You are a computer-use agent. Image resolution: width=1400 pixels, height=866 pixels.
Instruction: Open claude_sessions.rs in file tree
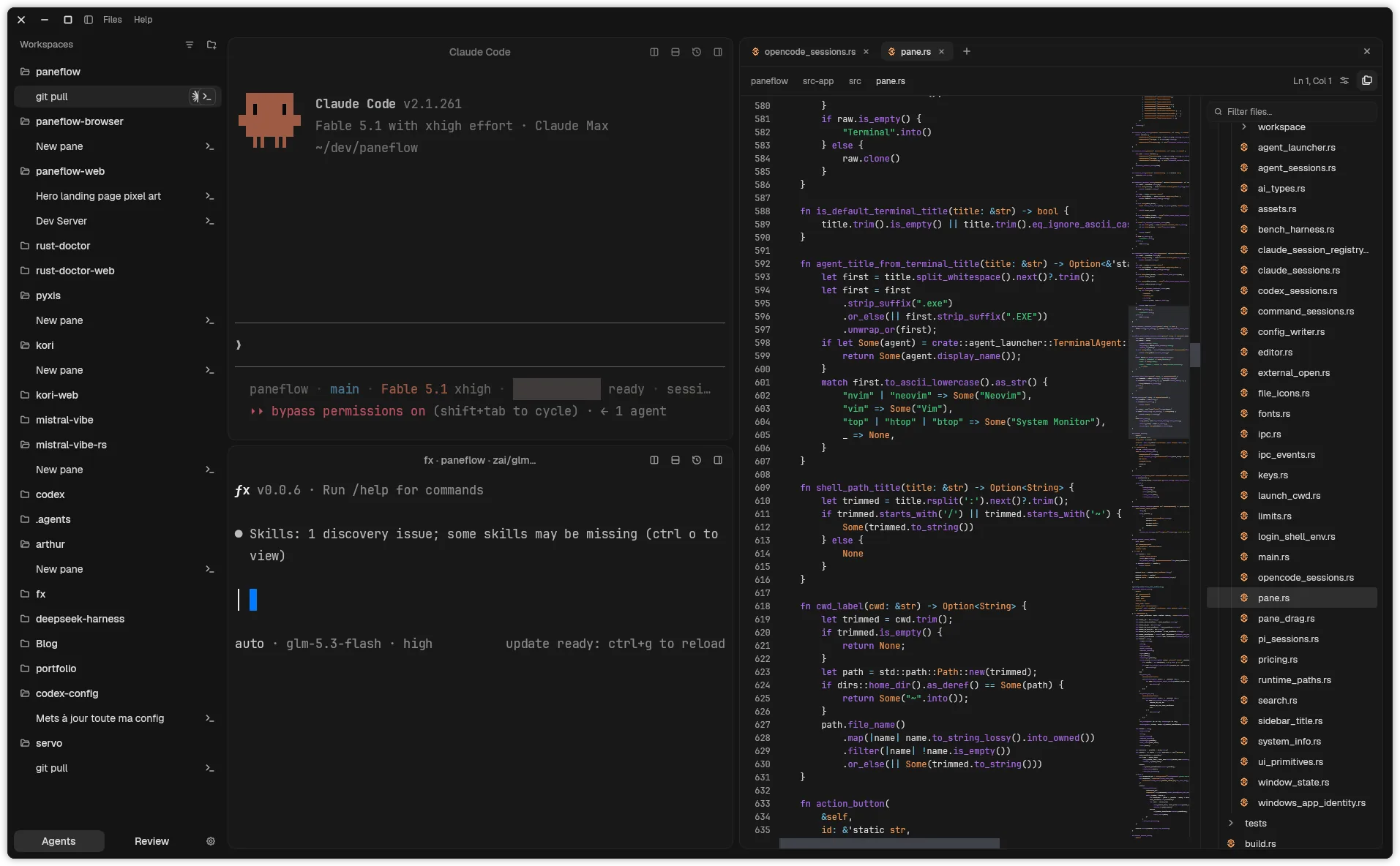(x=1298, y=271)
